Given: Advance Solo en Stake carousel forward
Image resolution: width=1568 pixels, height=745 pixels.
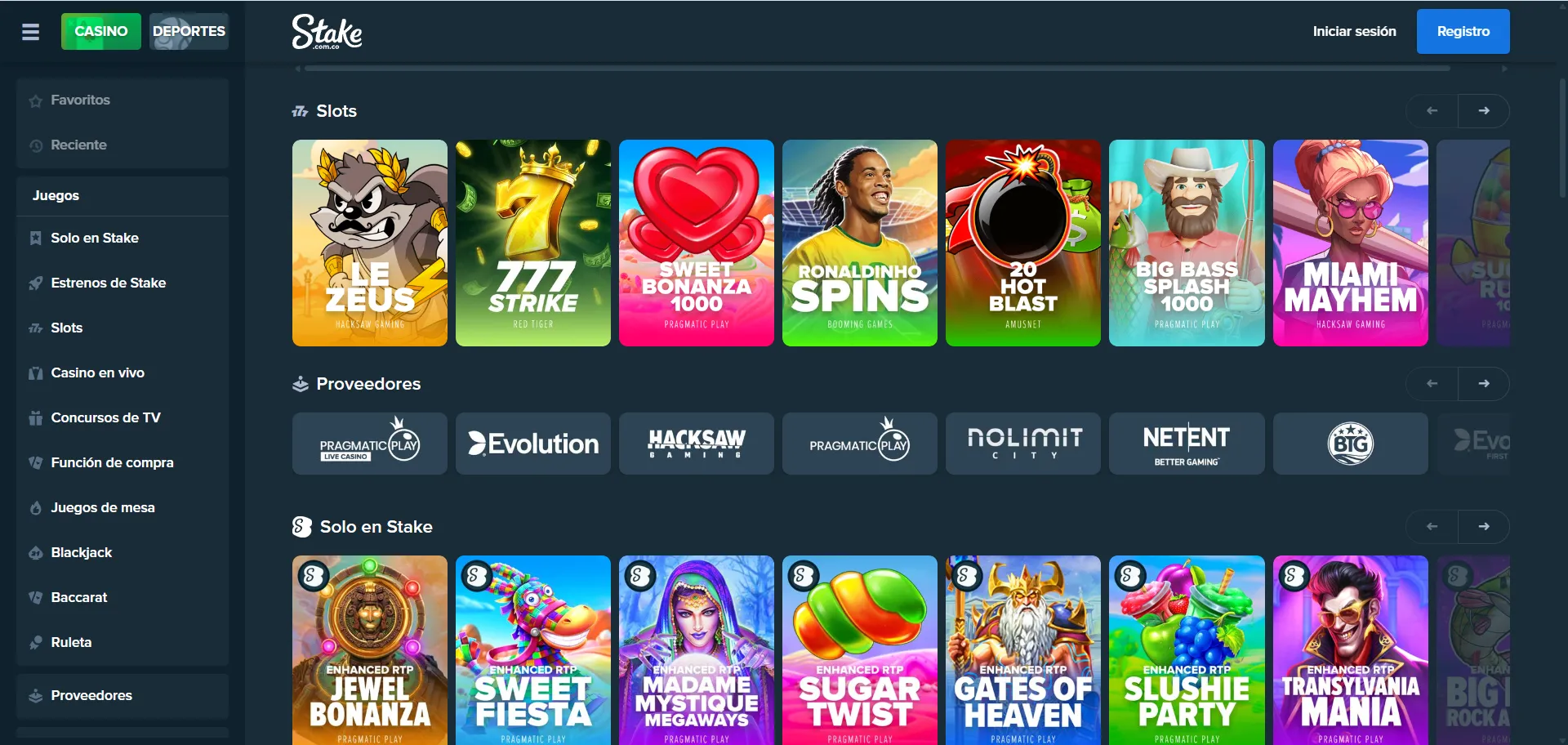Looking at the screenshot, I should 1484,526.
